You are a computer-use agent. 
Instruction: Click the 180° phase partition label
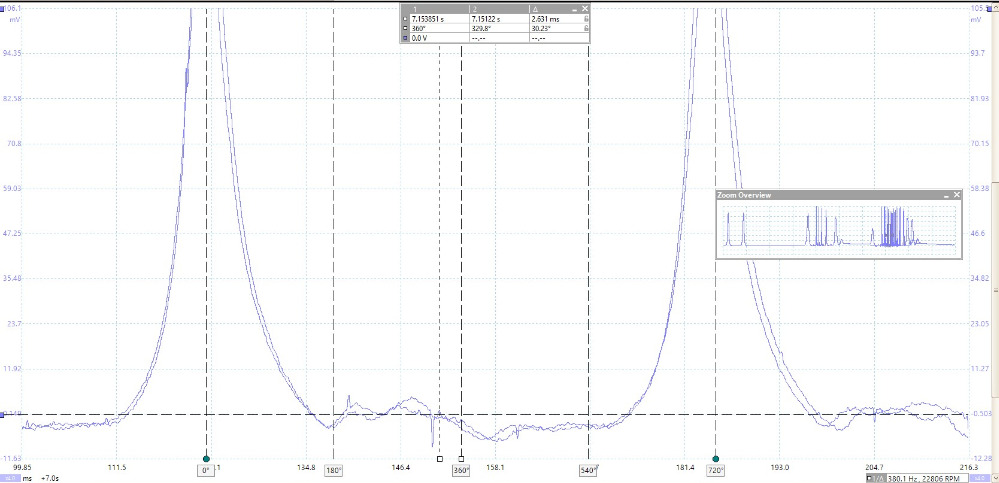click(333, 470)
